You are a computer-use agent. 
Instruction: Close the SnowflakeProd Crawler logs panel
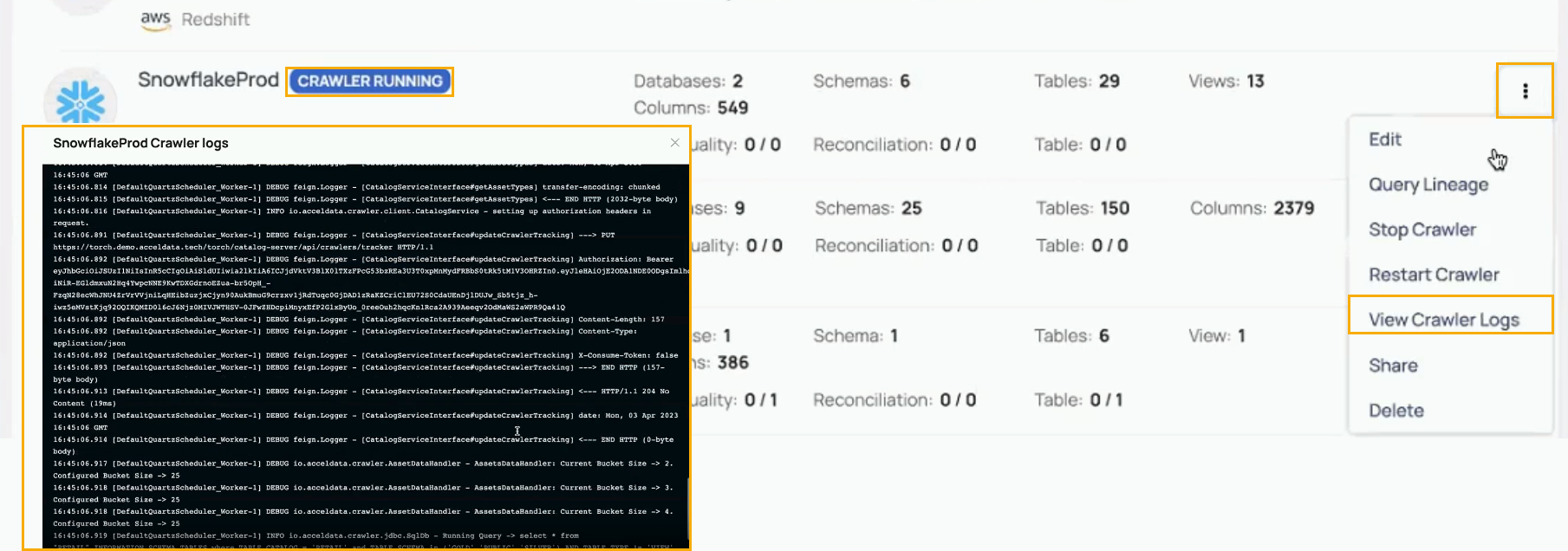(675, 143)
